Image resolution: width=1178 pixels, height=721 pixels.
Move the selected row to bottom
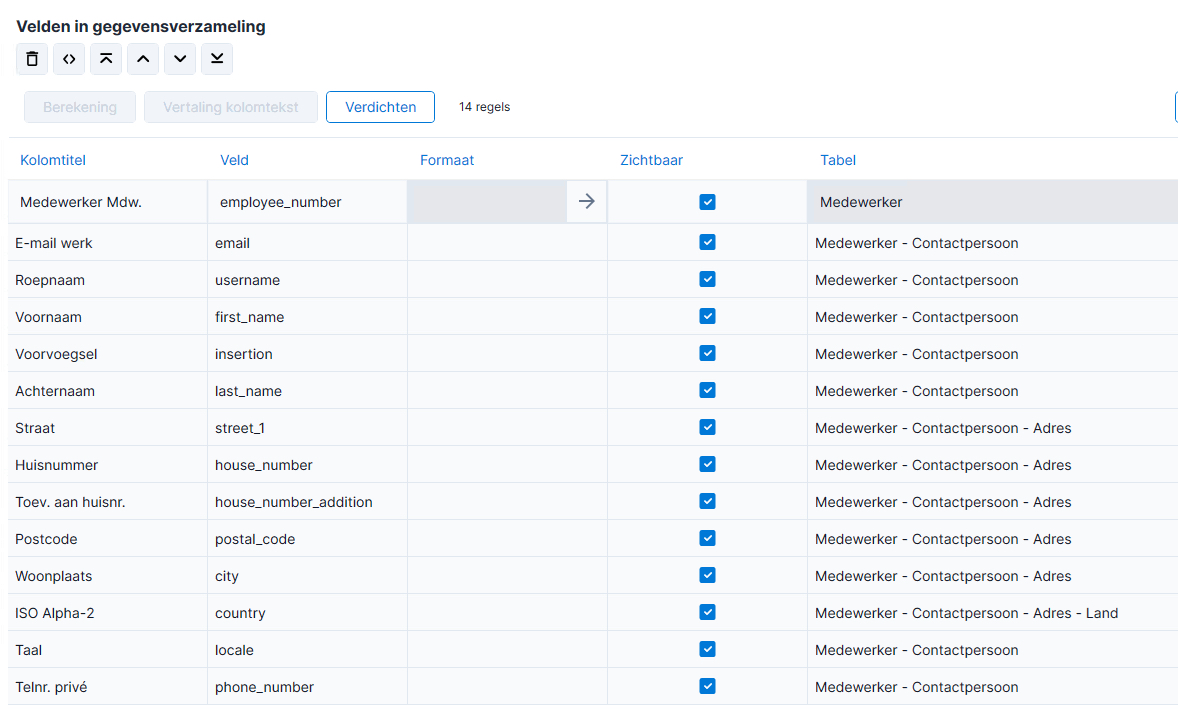[x=217, y=59]
